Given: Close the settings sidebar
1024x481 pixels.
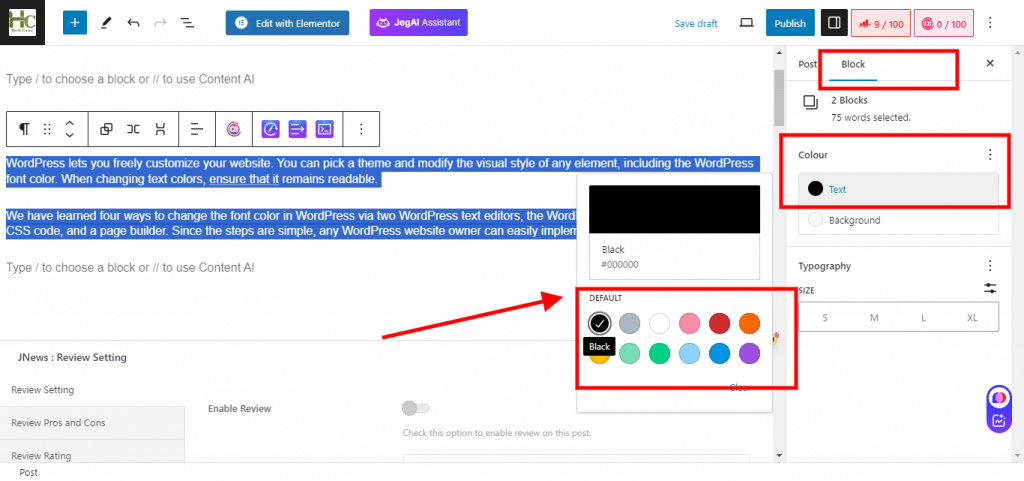Looking at the screenshot, I should click(990, 63).
